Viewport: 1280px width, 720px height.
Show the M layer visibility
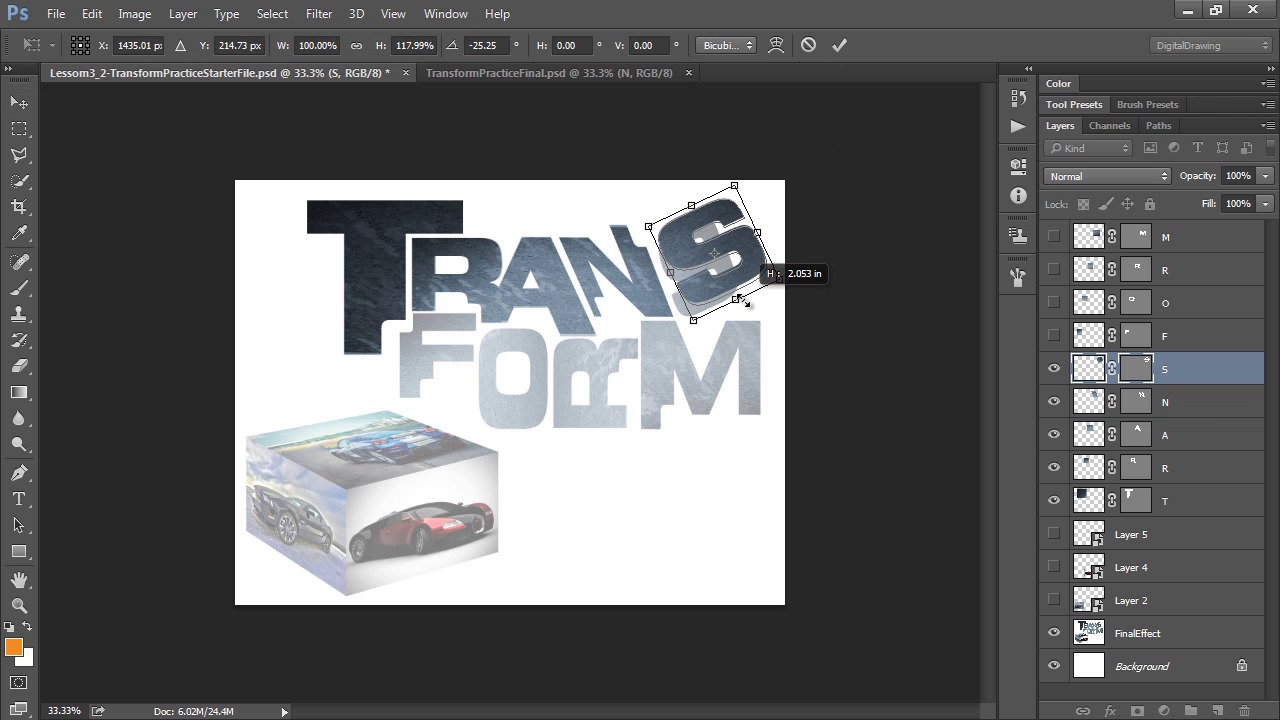pyautogui.click(x=1054, y=237)
